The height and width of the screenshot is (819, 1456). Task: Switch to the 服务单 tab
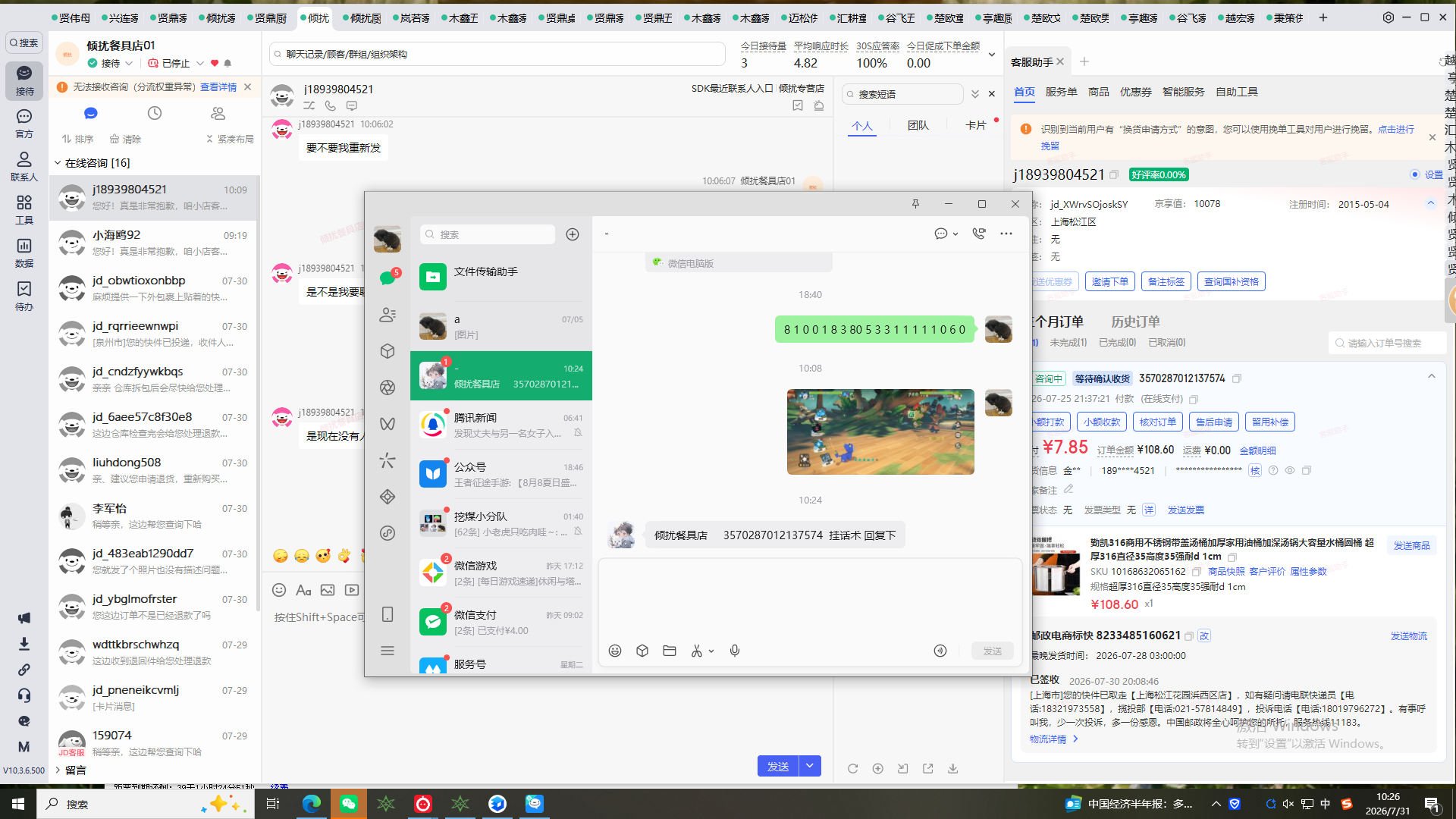1061,92
